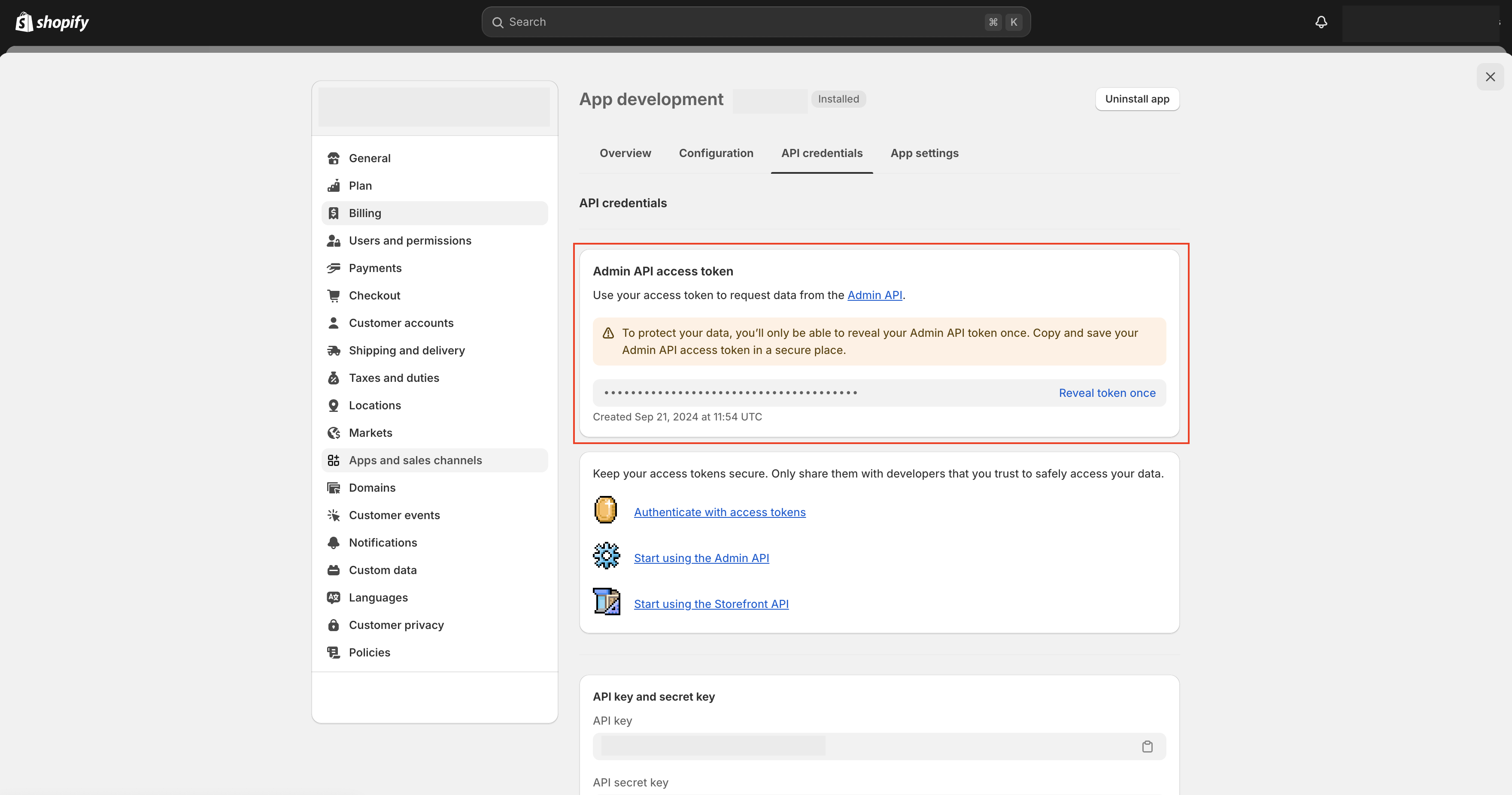1512x795 pixels.
Task: Open Markets settings
Action: pos(434,433)
